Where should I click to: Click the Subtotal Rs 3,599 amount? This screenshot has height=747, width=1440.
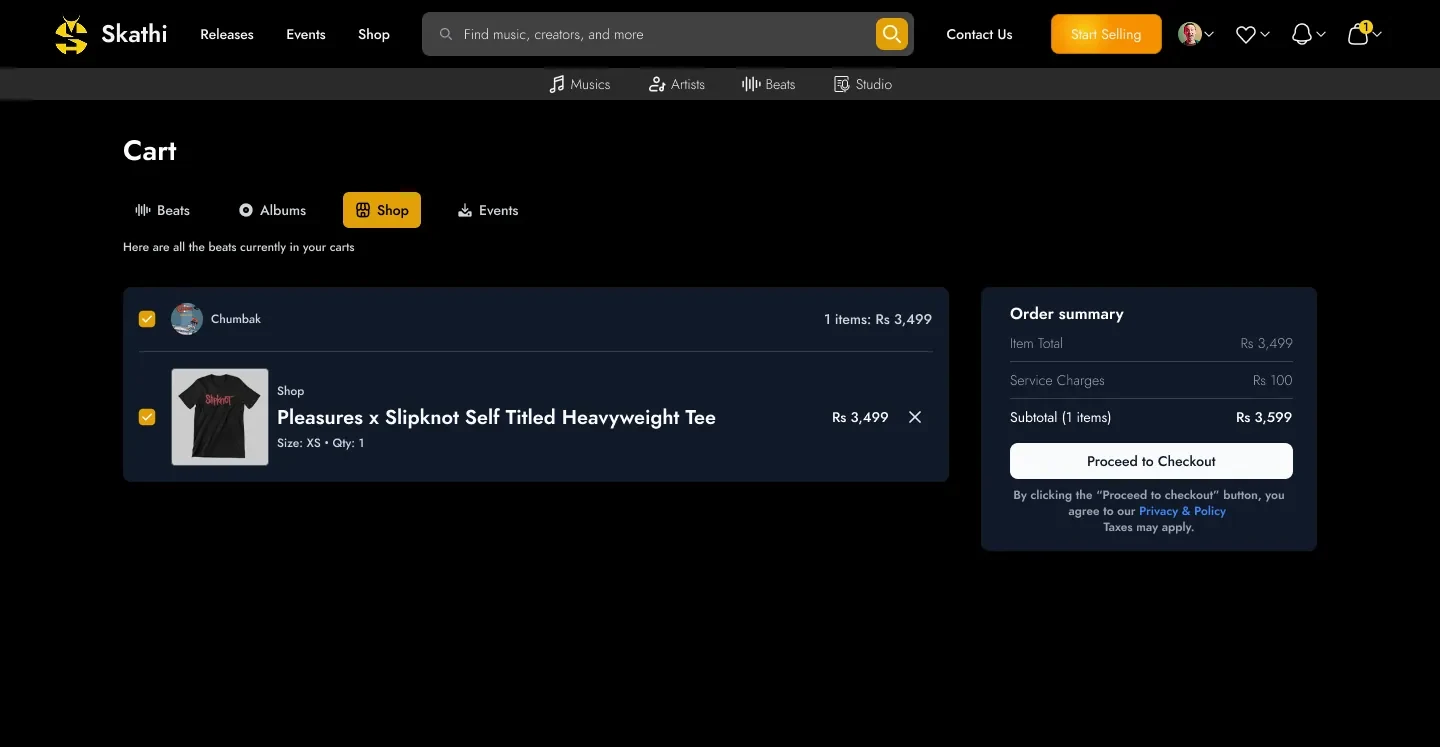tap(1264, 417)
